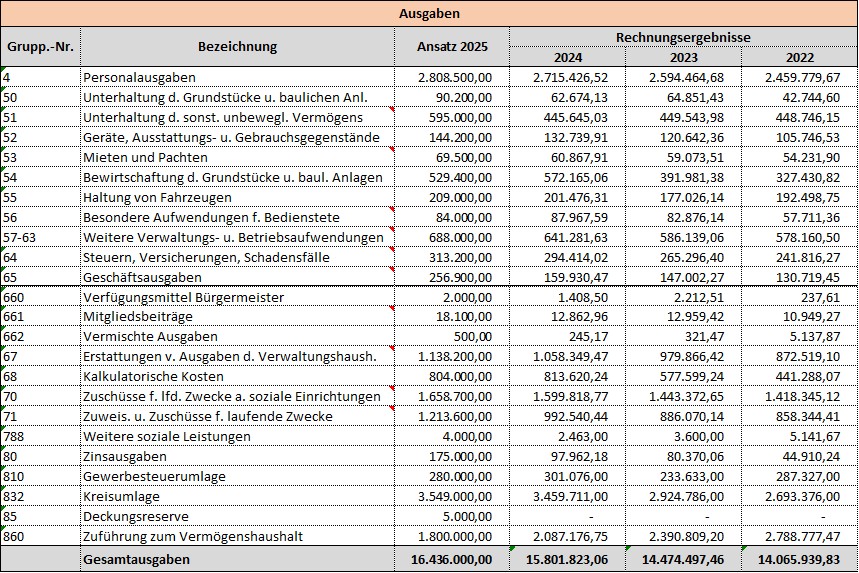This screenshot has width=859, height=573.
Task: Click the Bezeichnung column header
Action: [237, 47]
